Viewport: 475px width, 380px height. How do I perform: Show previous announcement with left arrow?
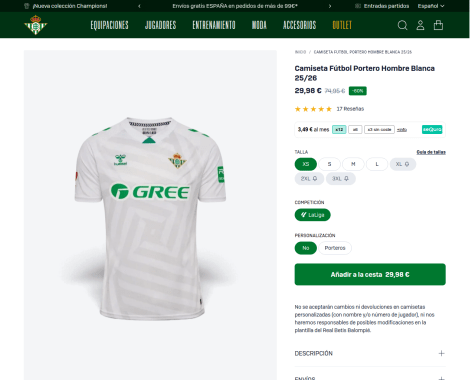pos(139,6)
